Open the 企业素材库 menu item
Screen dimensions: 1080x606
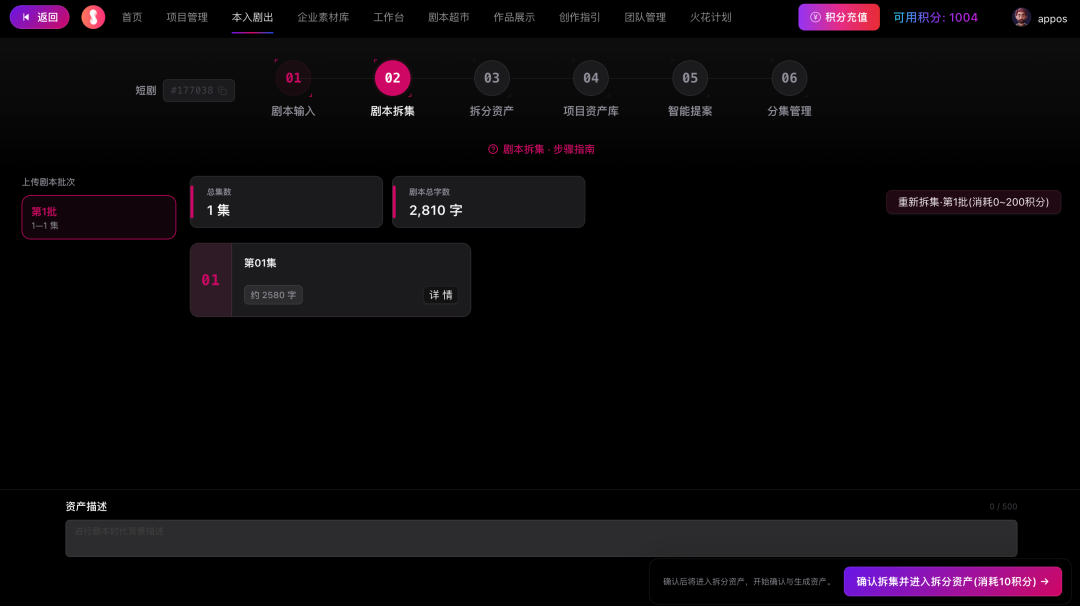click(323, 17)
